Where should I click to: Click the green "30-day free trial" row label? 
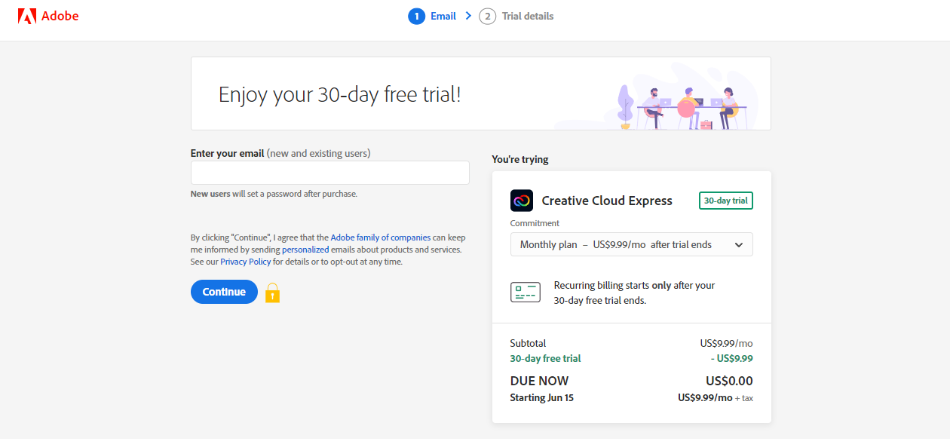point(545,358)
